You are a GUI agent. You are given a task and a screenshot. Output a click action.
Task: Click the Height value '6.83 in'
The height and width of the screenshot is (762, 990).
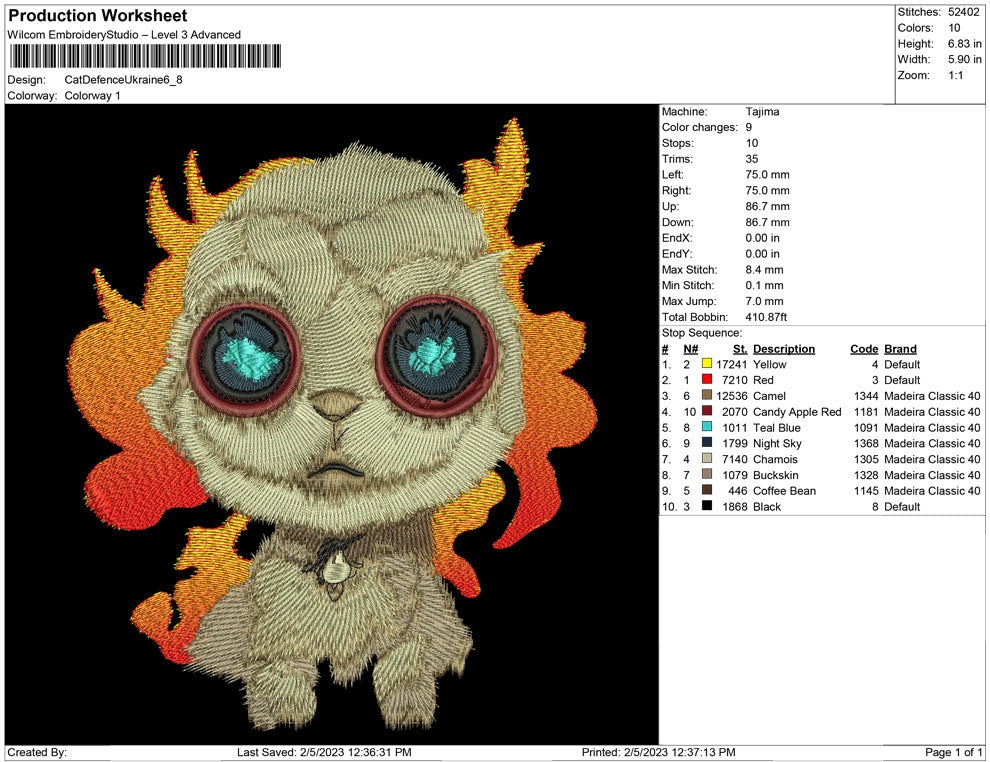[965, 44]
